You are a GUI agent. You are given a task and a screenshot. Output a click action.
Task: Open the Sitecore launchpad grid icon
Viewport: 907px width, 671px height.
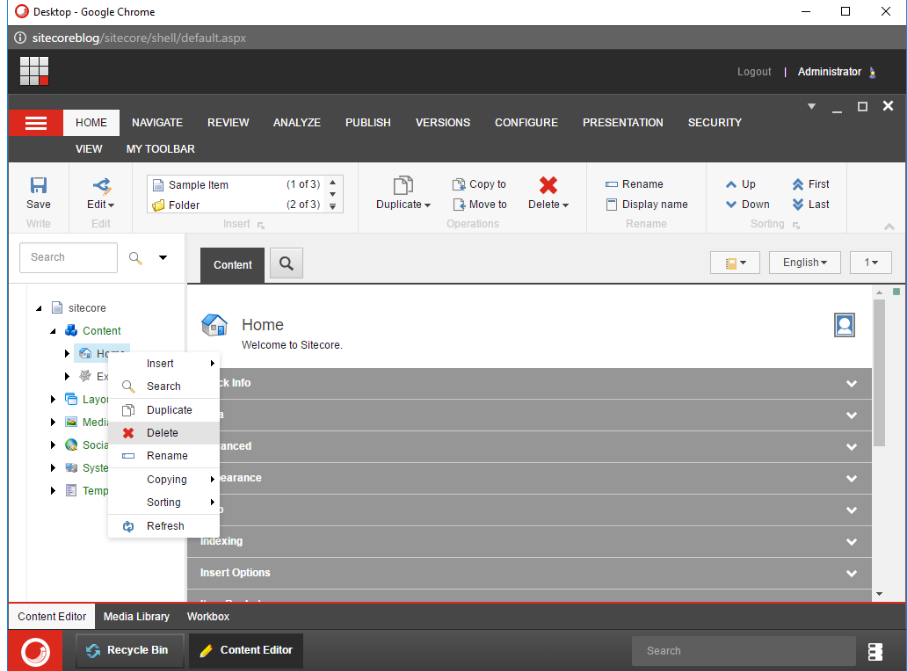coord(34,71)
